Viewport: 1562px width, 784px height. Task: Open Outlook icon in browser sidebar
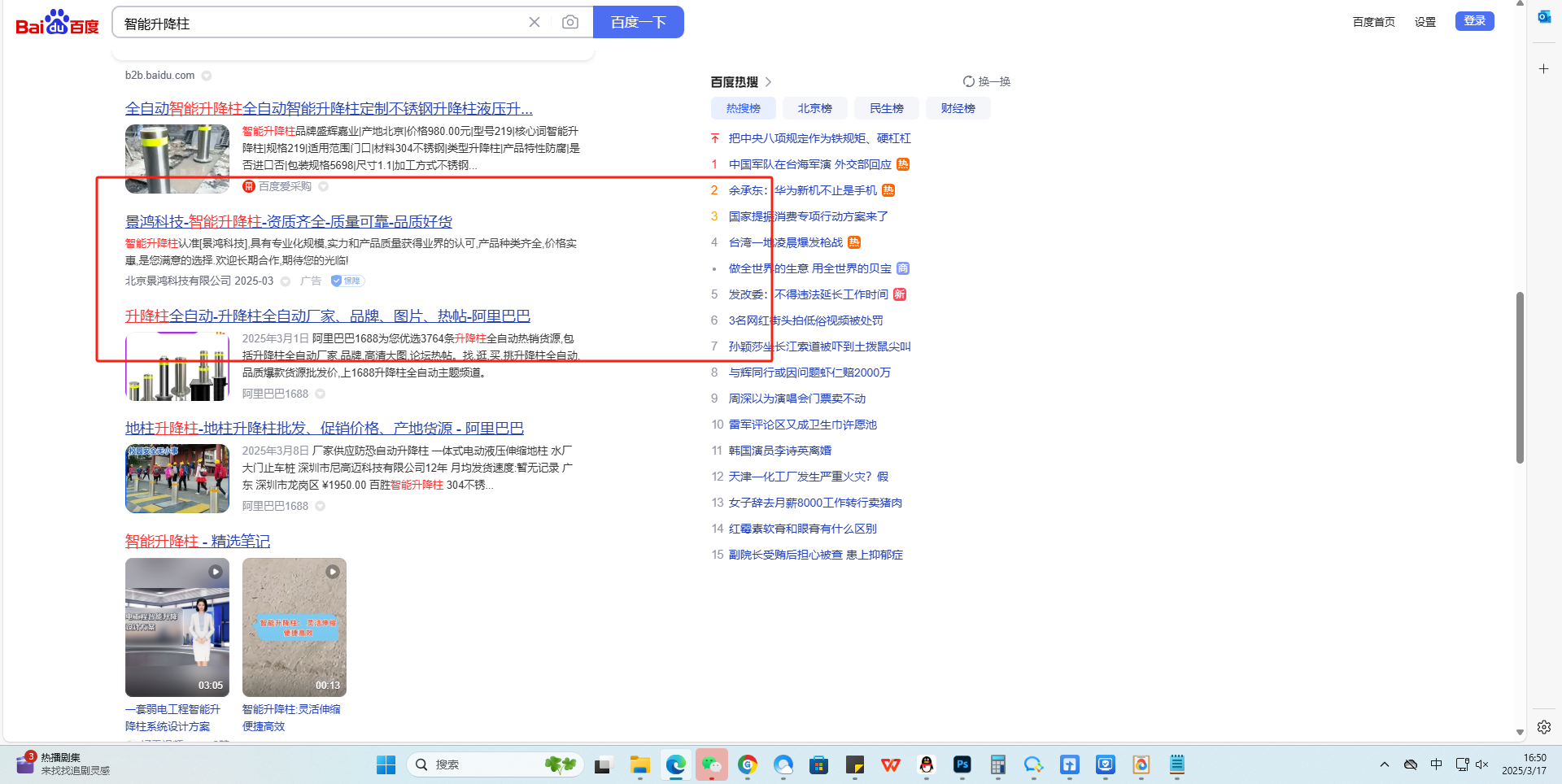(x=1543, y=17)
